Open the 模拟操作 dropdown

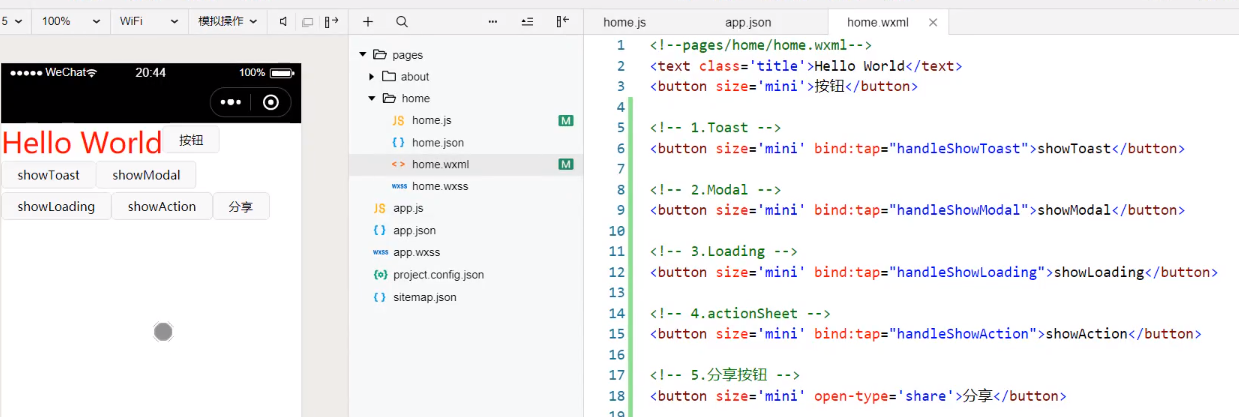pos(228,21)
